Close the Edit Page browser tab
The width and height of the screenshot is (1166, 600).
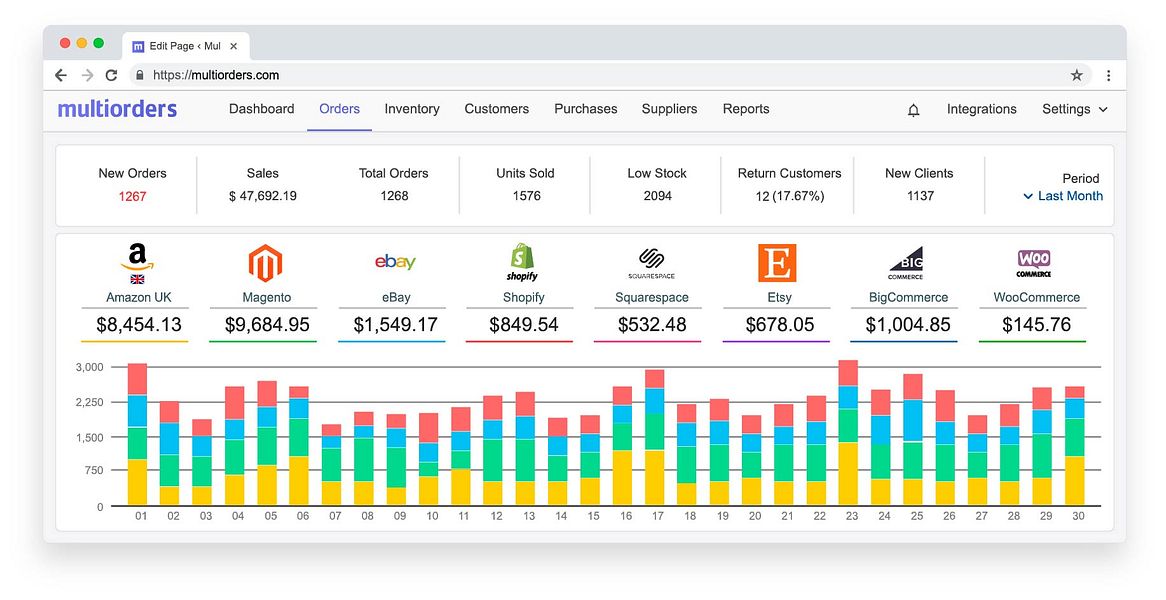pyautogui.click(x=233, y=46)
